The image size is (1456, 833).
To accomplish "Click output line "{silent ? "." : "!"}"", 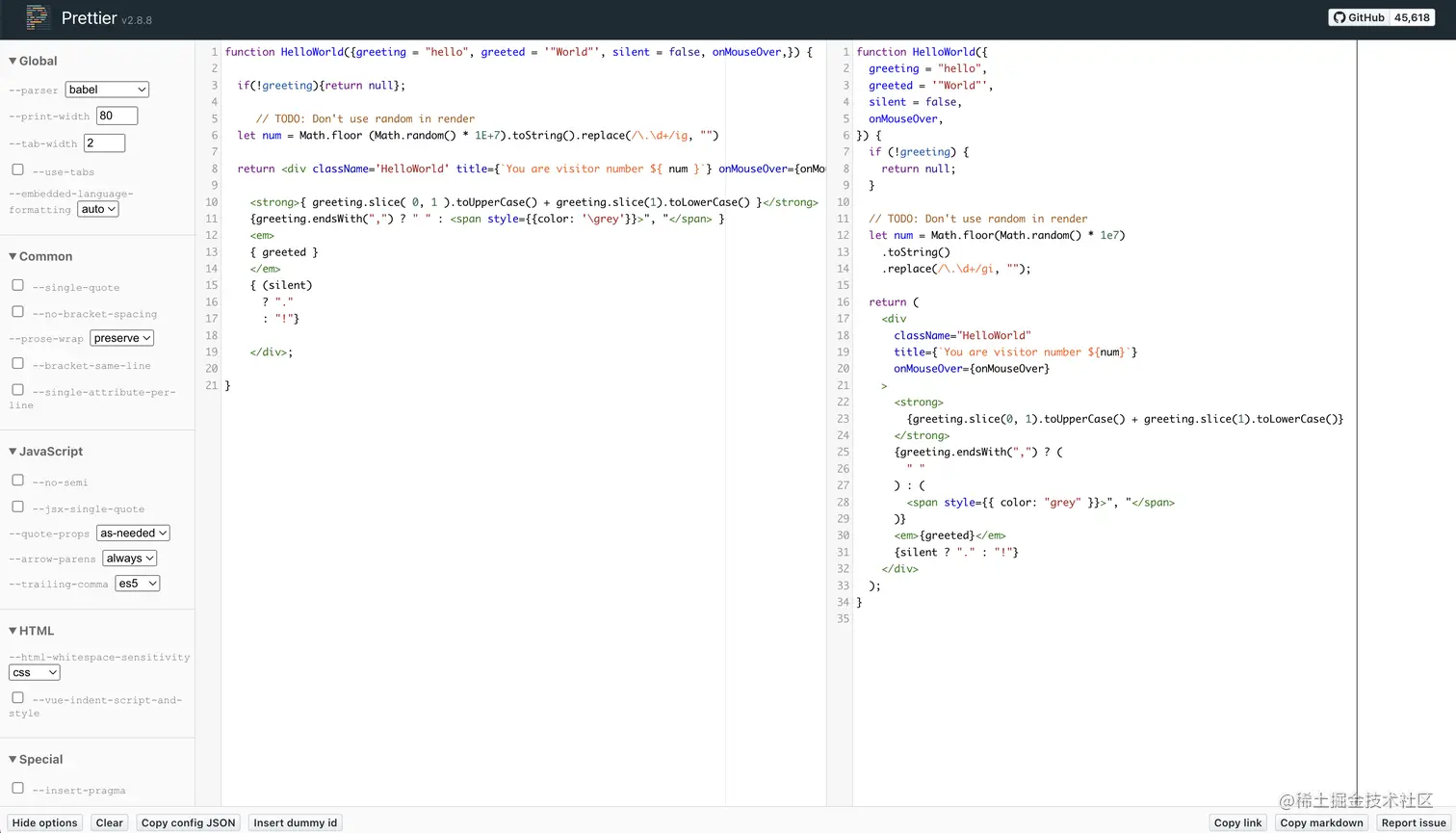I will point(956,553).
